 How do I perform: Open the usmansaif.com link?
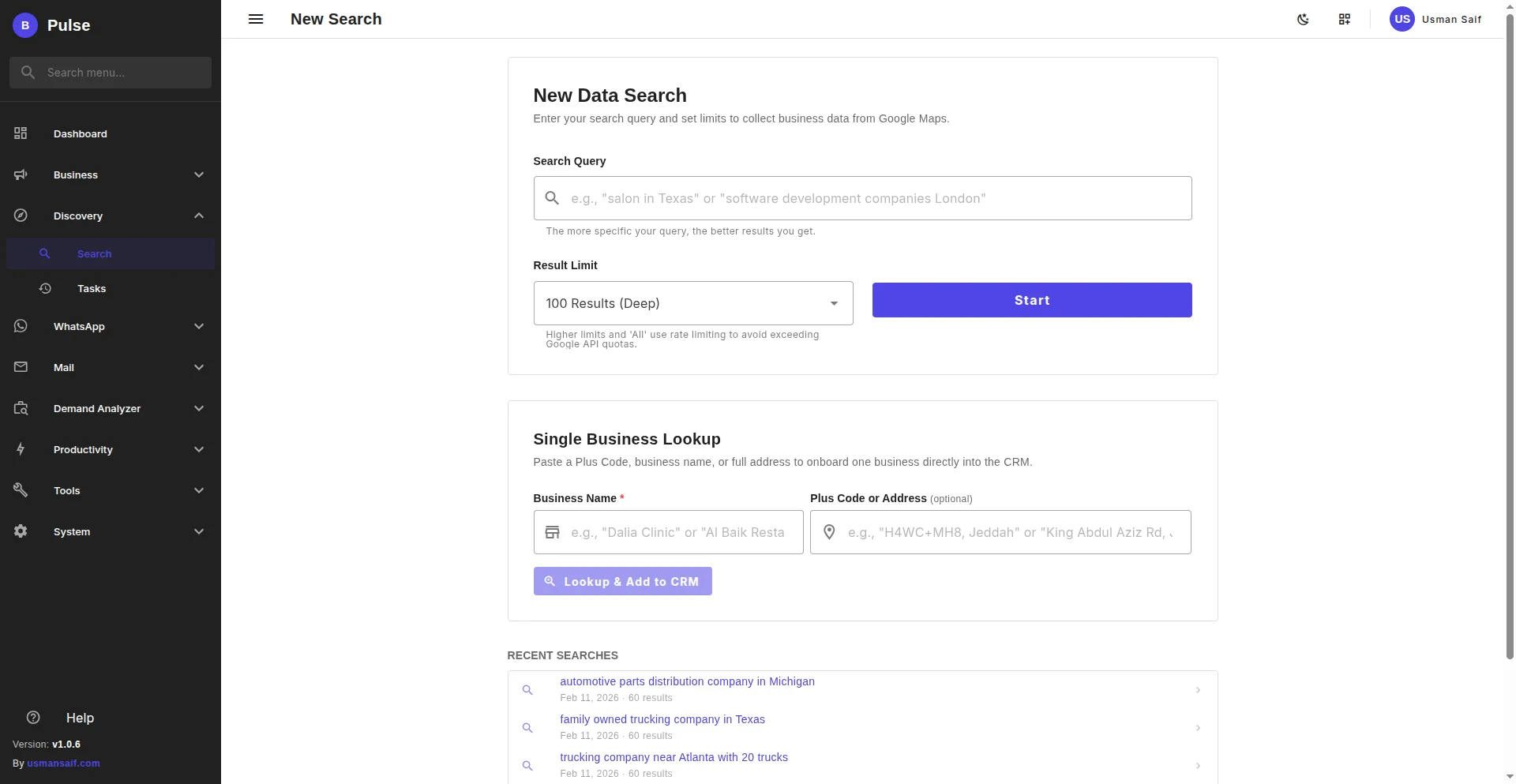tap(63, 763)
